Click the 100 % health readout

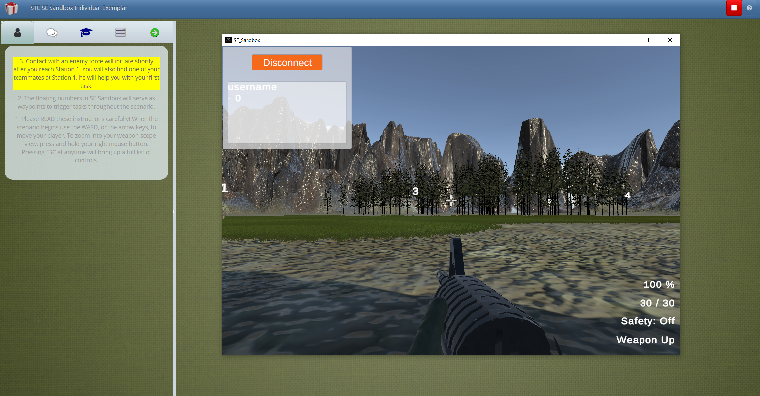point(659,285)
